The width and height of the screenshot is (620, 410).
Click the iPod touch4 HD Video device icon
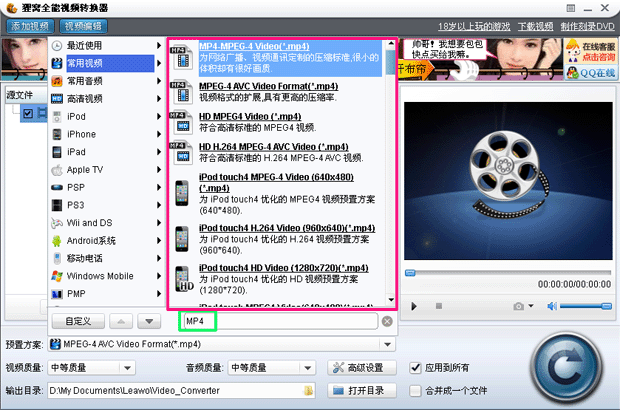click(183, 279)
